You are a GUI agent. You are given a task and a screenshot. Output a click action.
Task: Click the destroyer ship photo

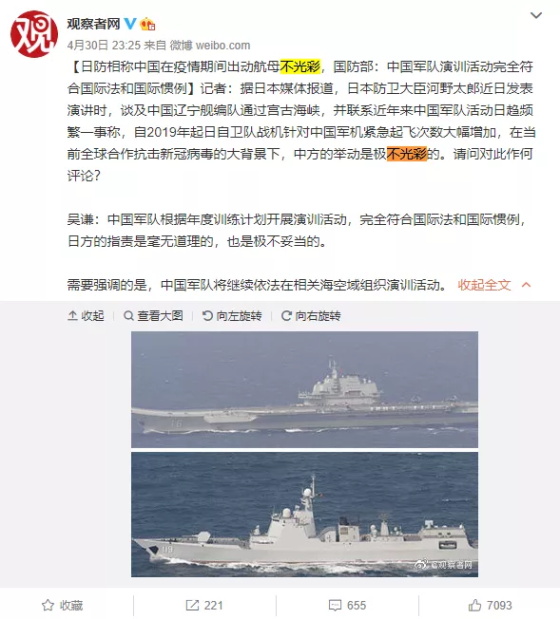[x=304, y=514]
